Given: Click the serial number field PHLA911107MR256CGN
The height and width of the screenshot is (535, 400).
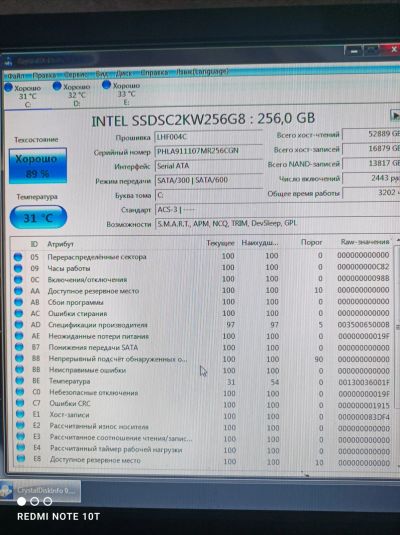Looking at the screenshot, I should tap(208, 151).
